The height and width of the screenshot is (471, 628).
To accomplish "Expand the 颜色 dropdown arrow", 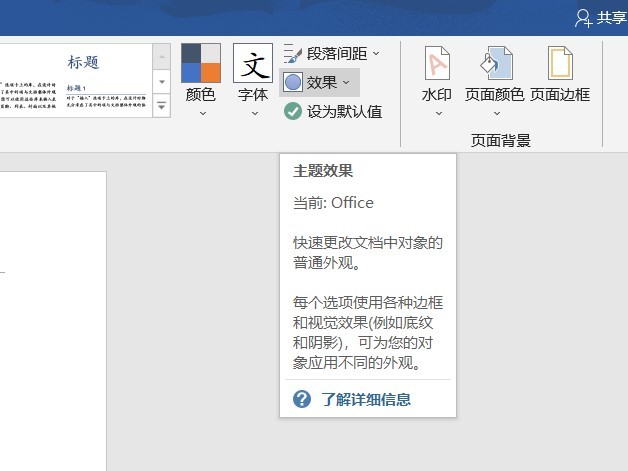I will pyautogui.click(x=203, y=113).
